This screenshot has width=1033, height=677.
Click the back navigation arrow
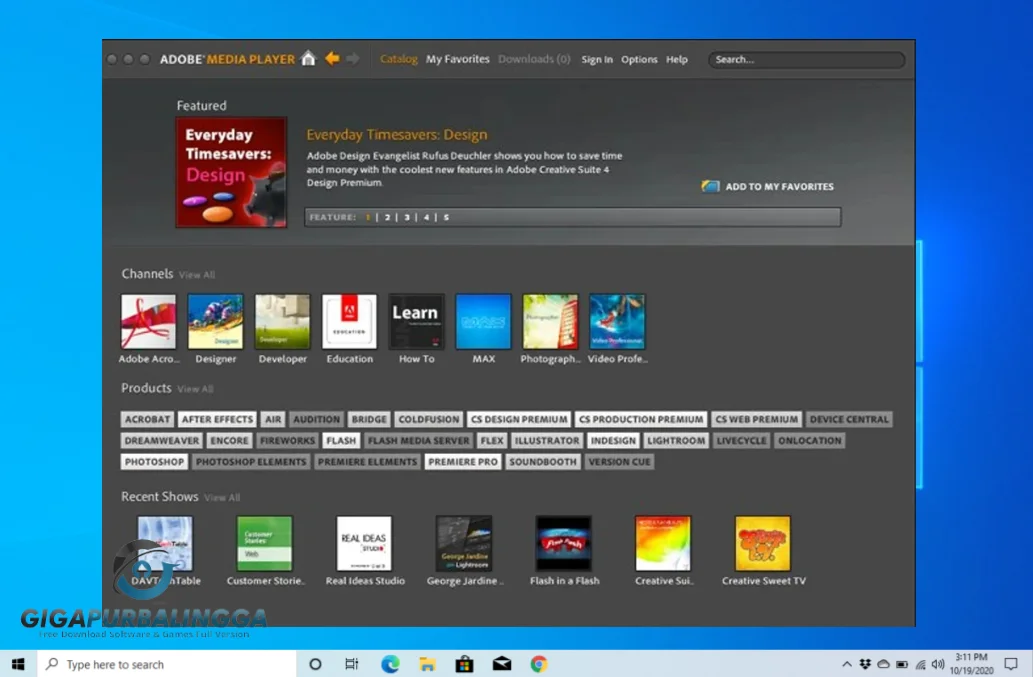point(331,59)
